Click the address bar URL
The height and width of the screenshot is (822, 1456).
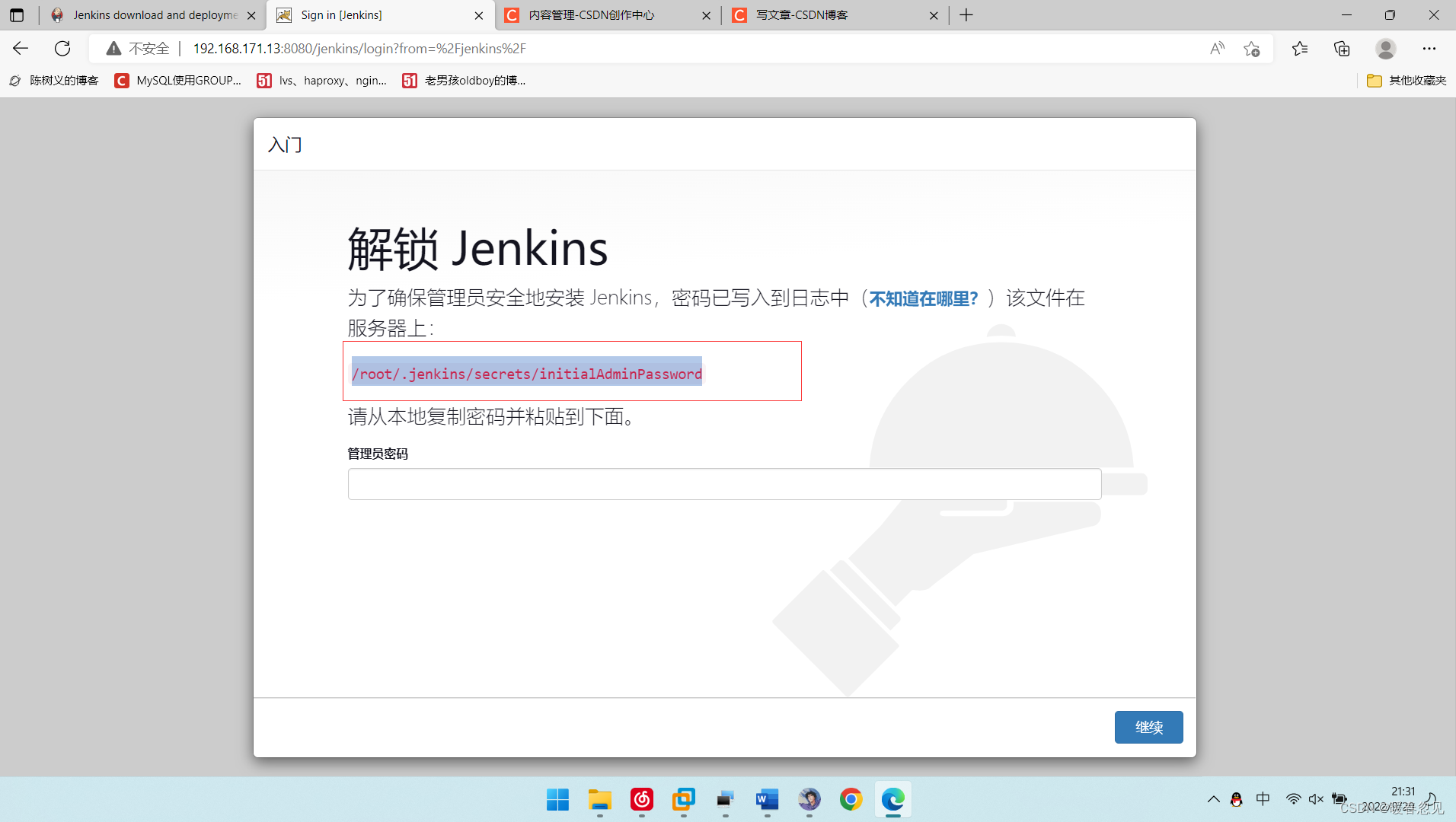point(359,49)
